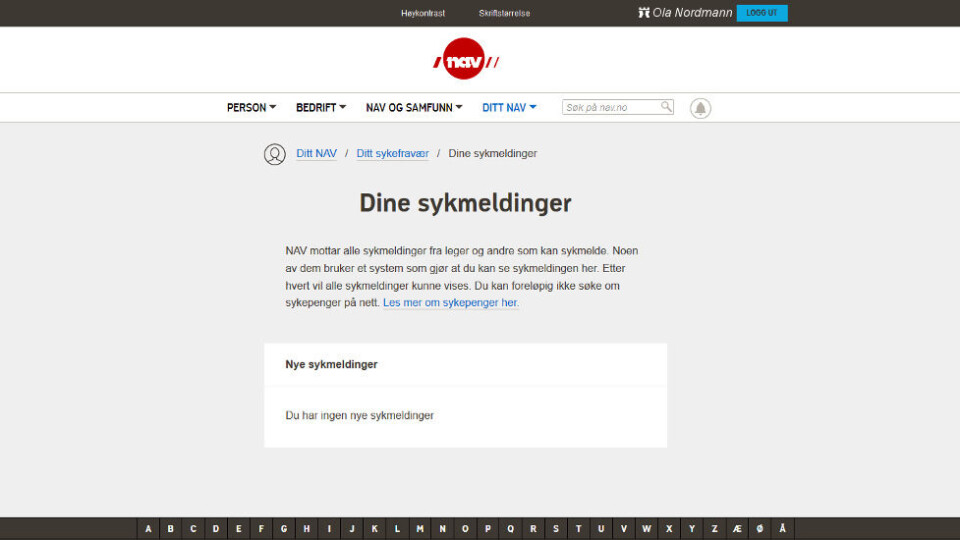Click Dine sykmeldinger breadcrumb text
This screenshot has height=540, width=960.
coord(493,154)
